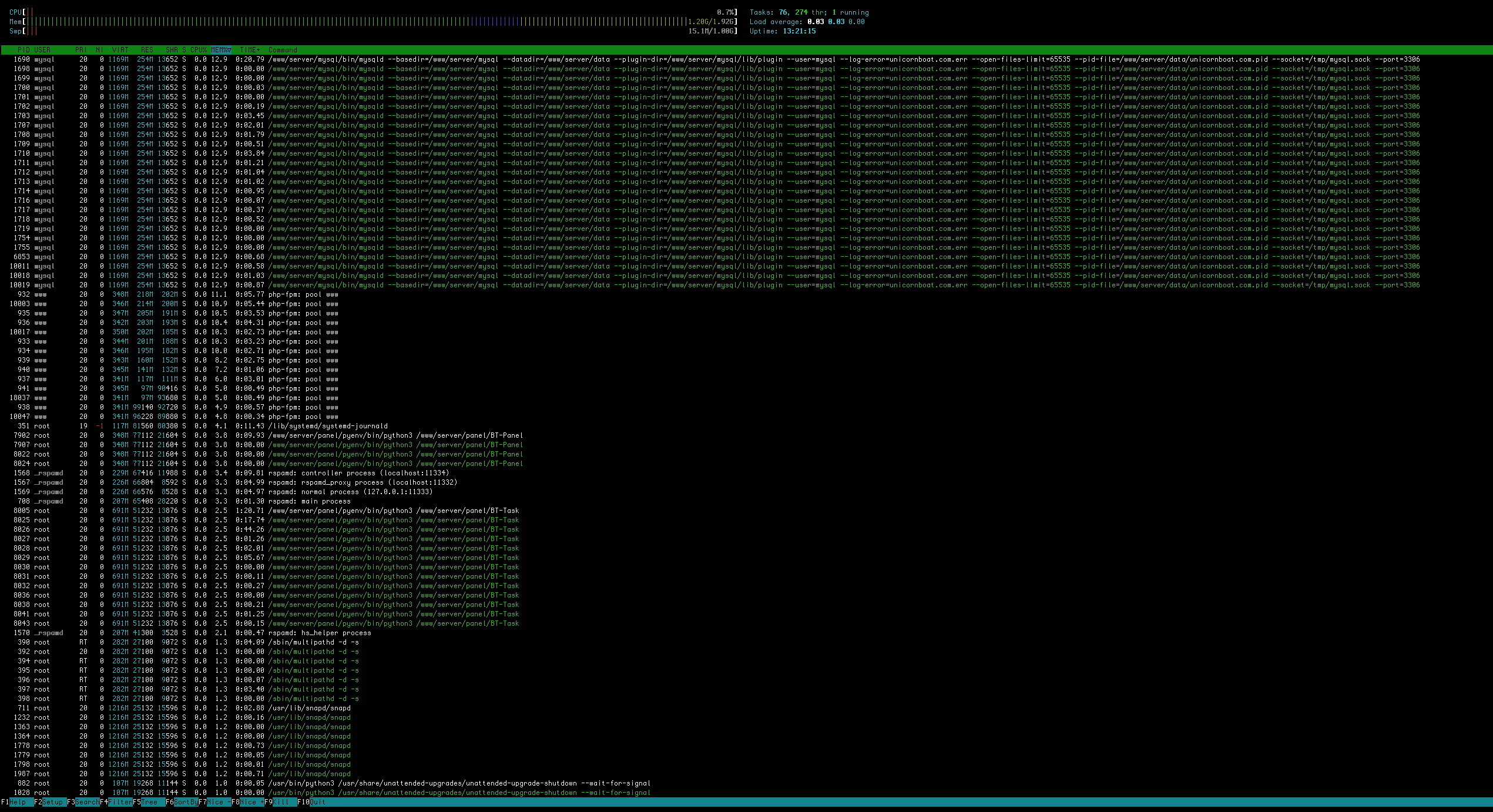
Task: Select php-fpm row with PID 10003
Action: 746,304
